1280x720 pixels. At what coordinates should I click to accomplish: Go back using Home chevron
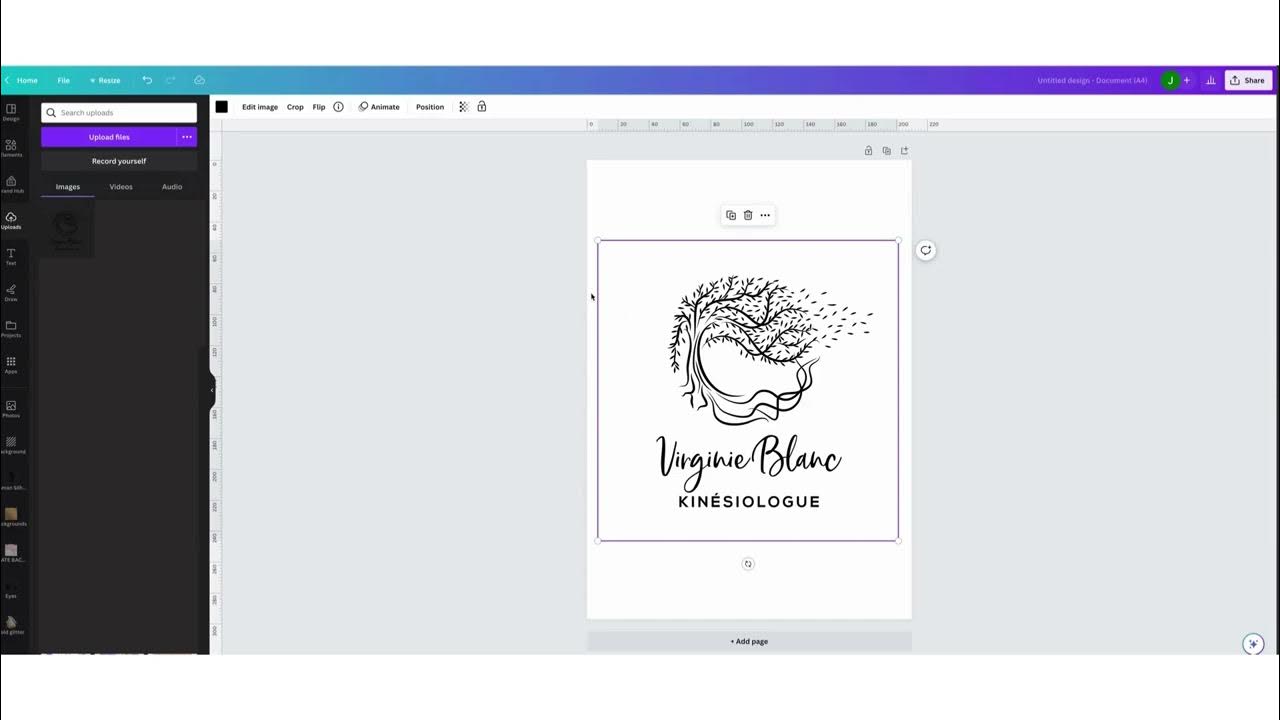(x=7, y=80)
